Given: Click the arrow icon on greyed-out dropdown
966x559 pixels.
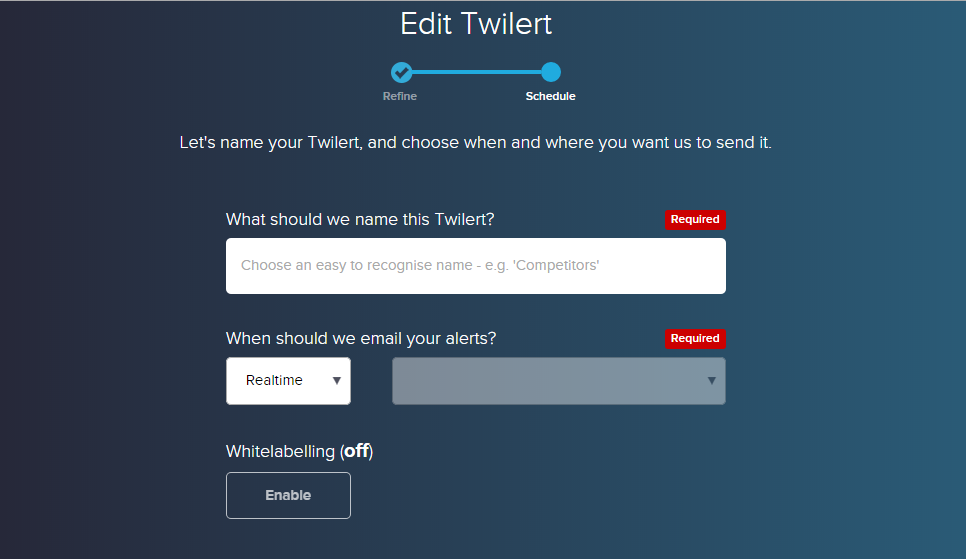Looking at the screenshot, I should pyautogui.click(x=712, y=381).
